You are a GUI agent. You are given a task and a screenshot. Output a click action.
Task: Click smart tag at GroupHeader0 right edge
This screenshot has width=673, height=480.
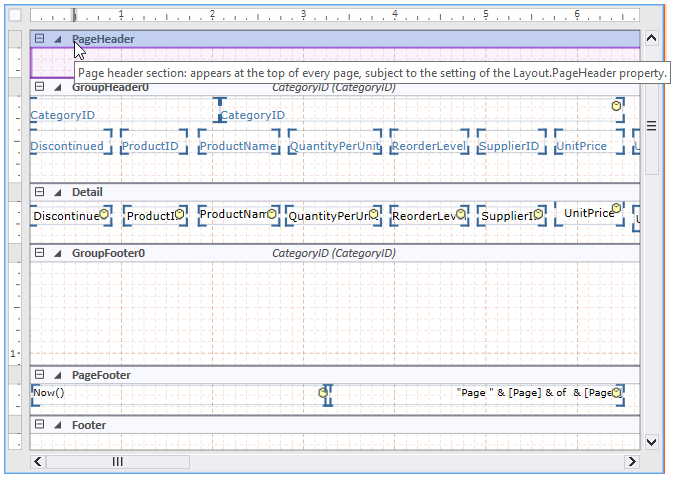point(617,105)
